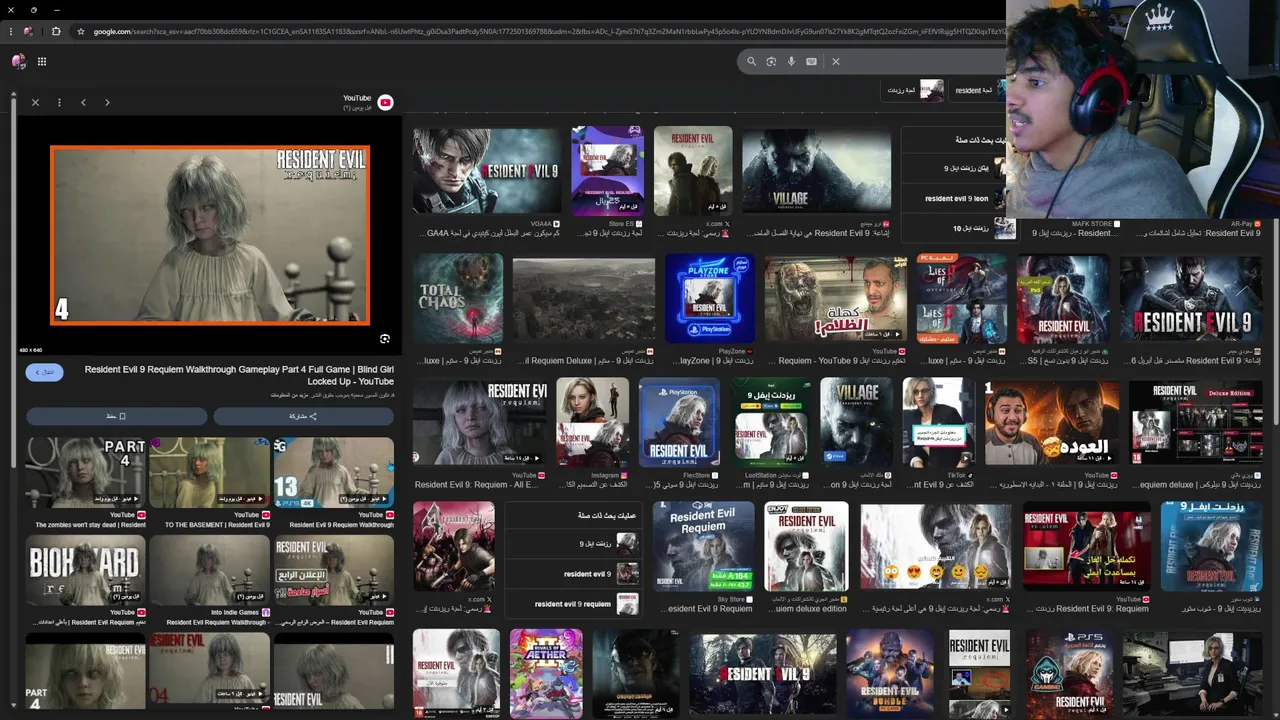Start a search by image with Lens icon
Image resolution: width=1280 pixels, height=720 pixels.
pyautogui.click(x=771, y=61)
